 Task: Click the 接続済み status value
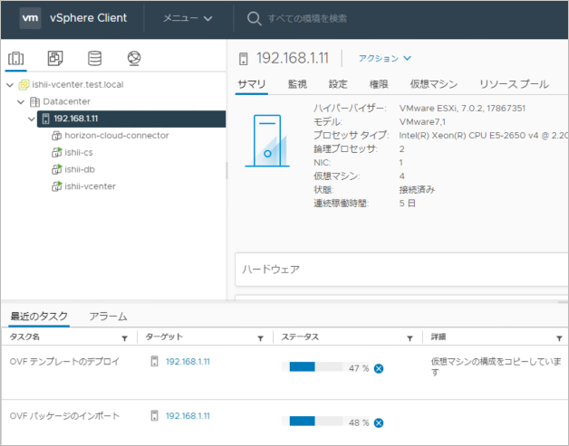[x=417, y=190]
